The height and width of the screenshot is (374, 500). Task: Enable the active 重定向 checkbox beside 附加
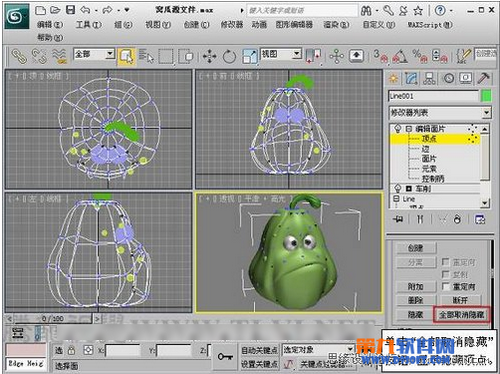point(445,286)
